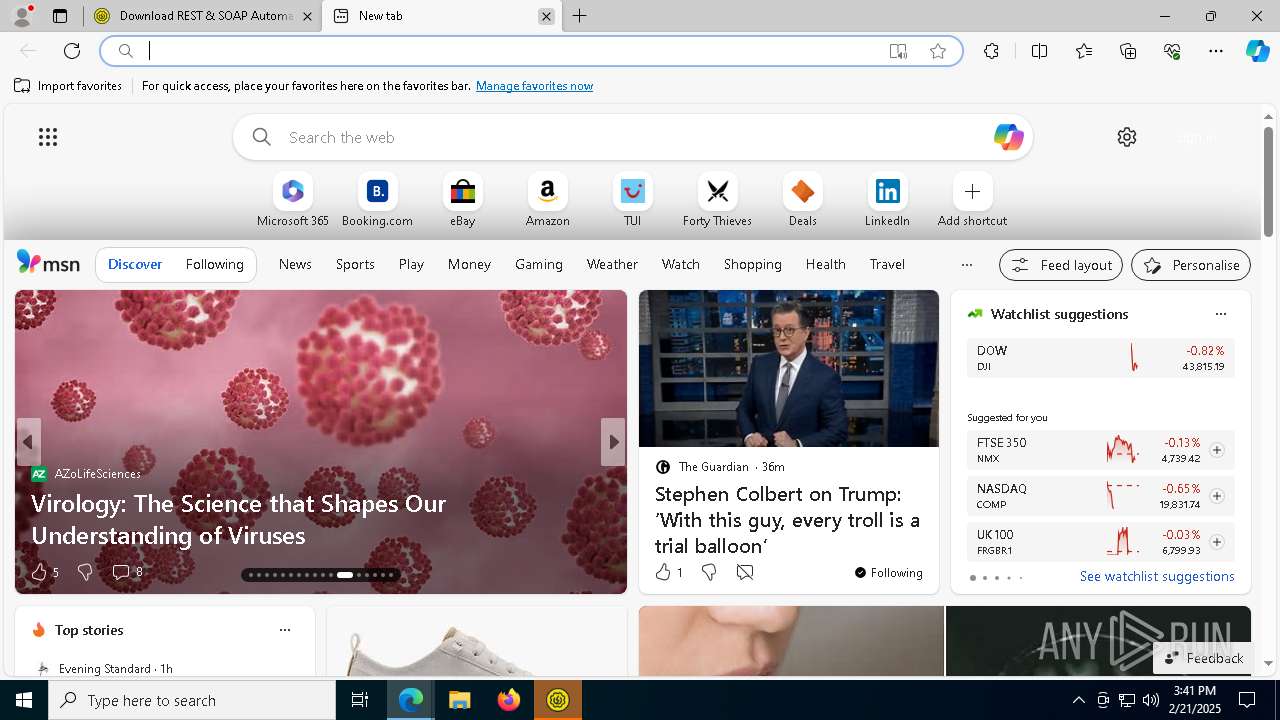Screen dimensions: 1280x720
Task: Select the Following tab
Action: [x=214, y=264]
